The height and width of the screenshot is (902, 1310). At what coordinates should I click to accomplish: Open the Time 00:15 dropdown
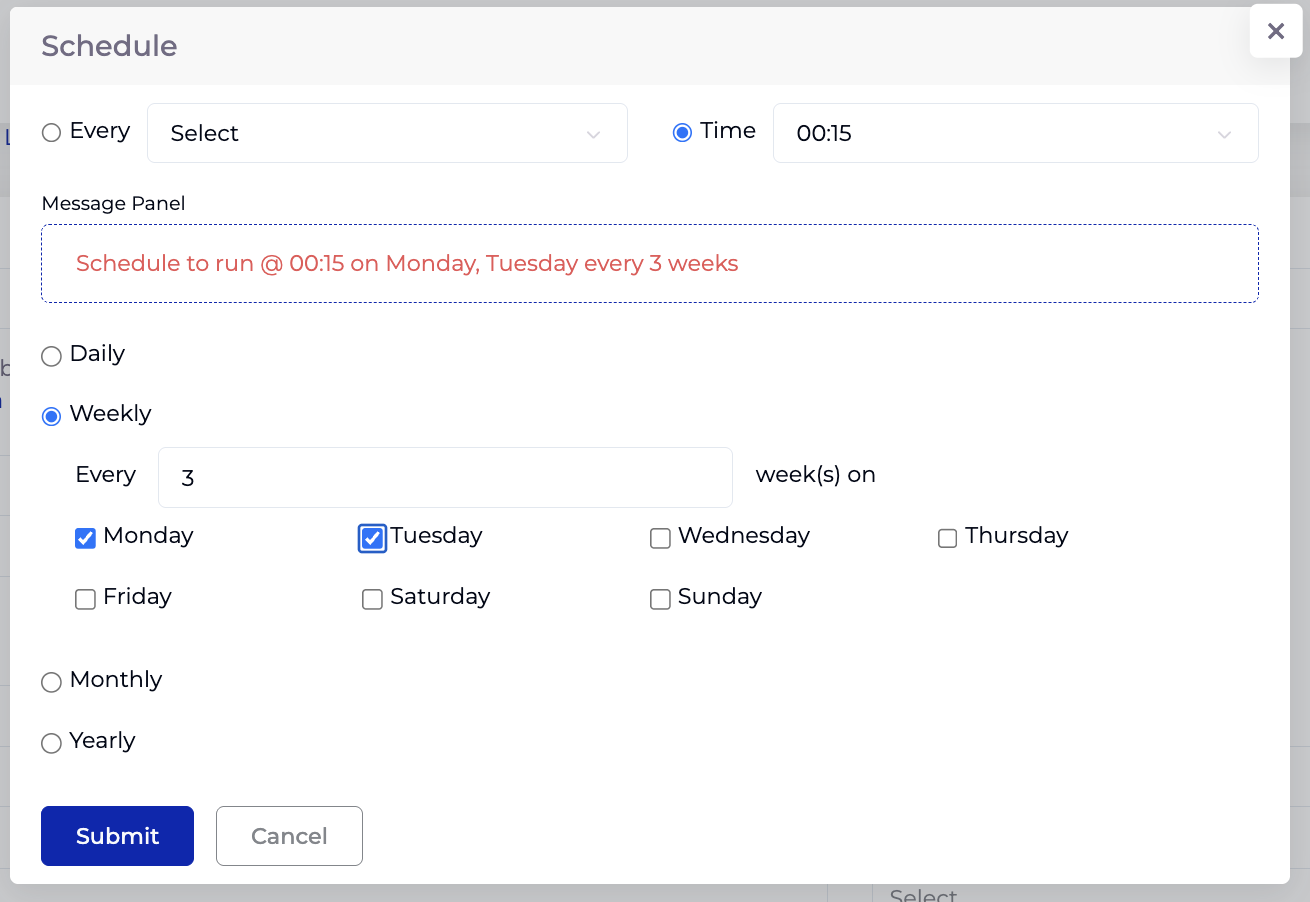click(1015, 133)
